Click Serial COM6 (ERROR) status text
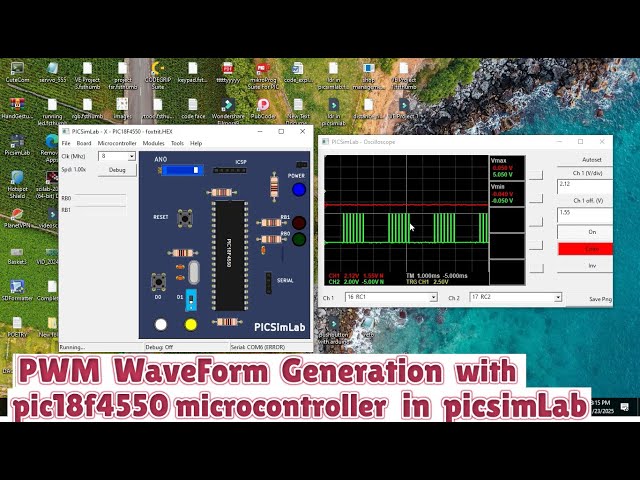Screen dimensions: 640x480 point(258,347)
